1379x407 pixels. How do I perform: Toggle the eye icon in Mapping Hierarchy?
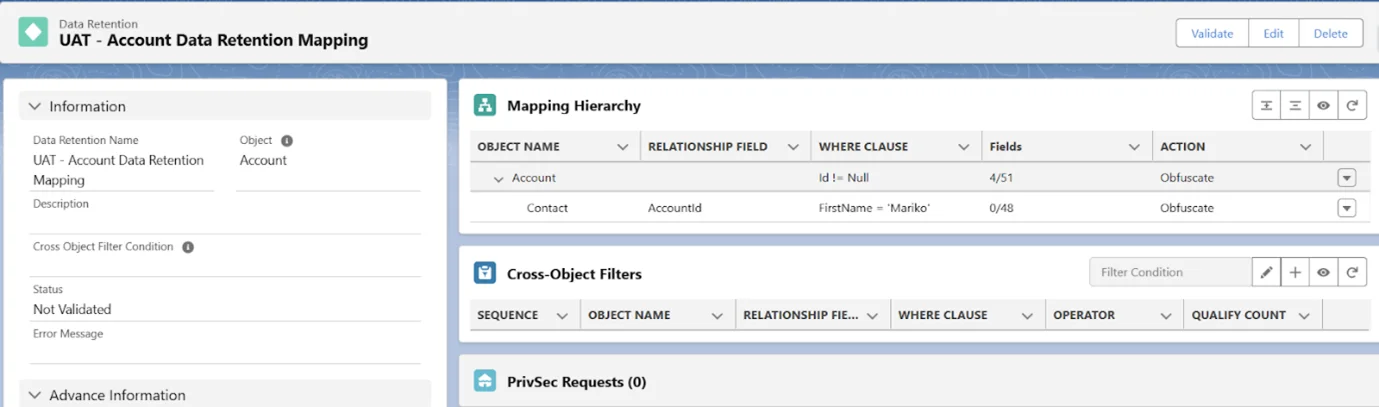click(1323, 106)
